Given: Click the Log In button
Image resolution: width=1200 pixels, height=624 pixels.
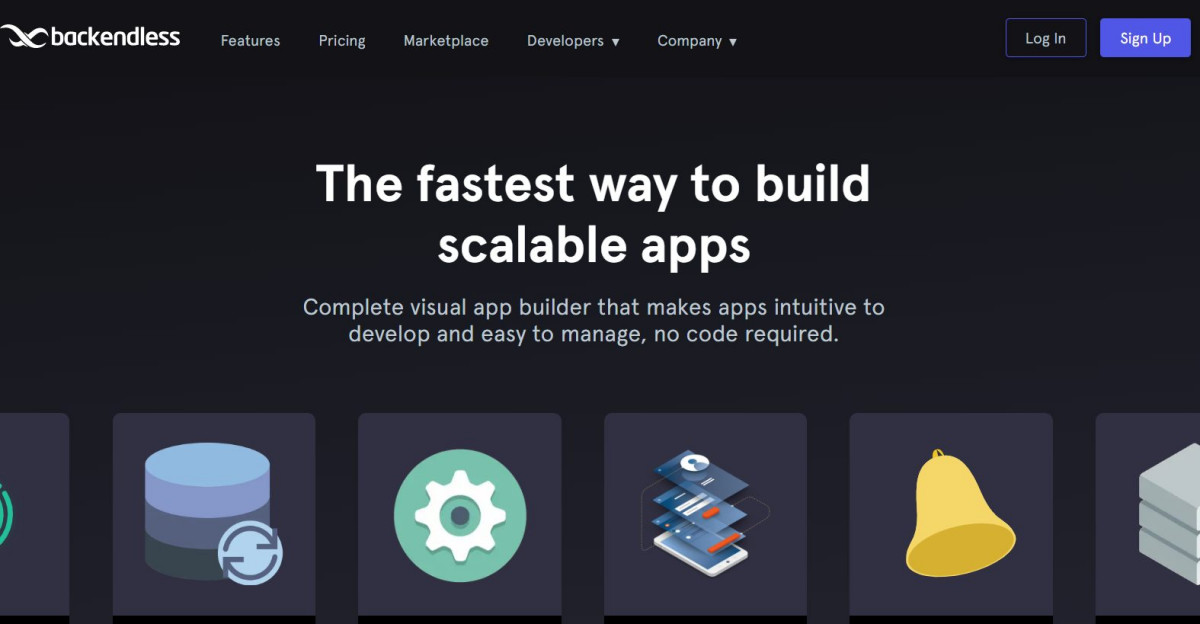Looking at the screenshot, I should (1045, 37).
